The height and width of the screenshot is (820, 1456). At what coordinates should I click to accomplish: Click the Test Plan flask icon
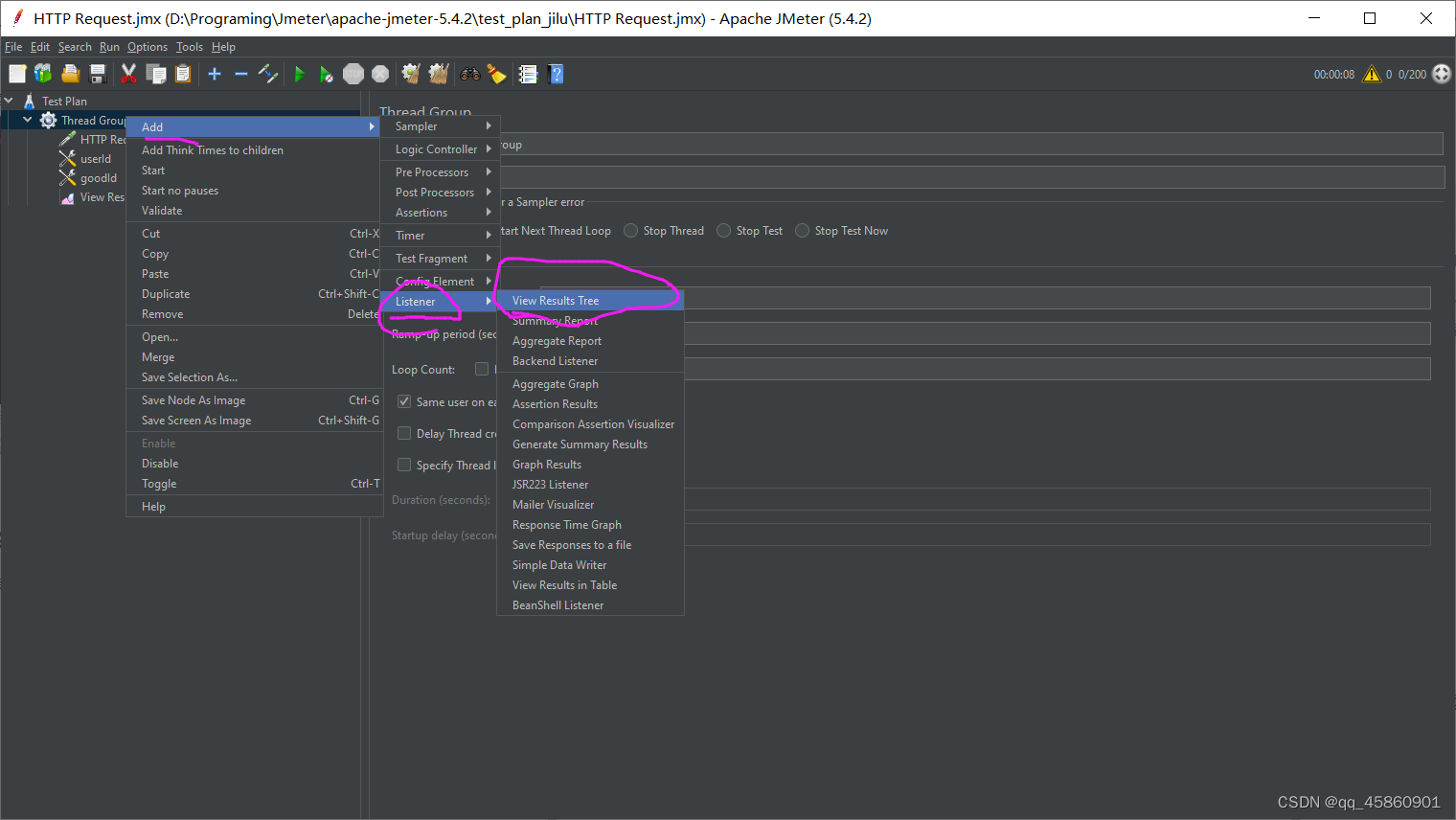[29, 101]
